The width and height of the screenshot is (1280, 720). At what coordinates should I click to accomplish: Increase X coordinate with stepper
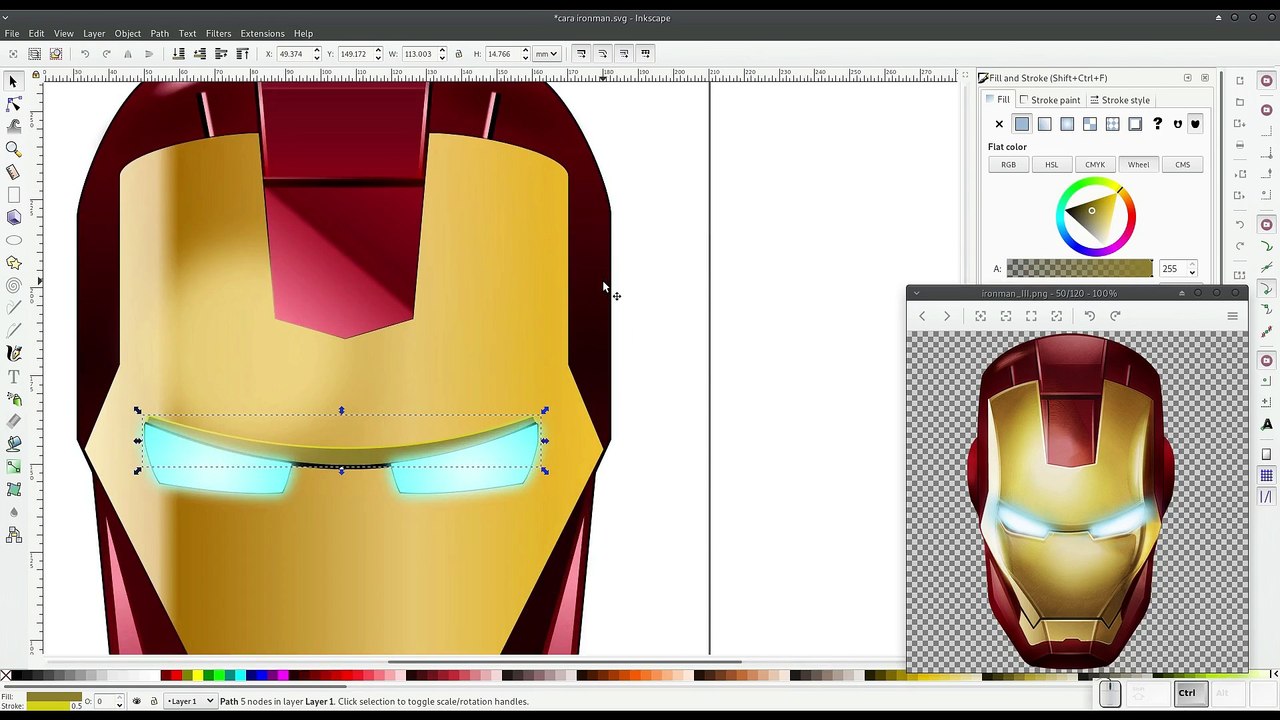point(315,50)
